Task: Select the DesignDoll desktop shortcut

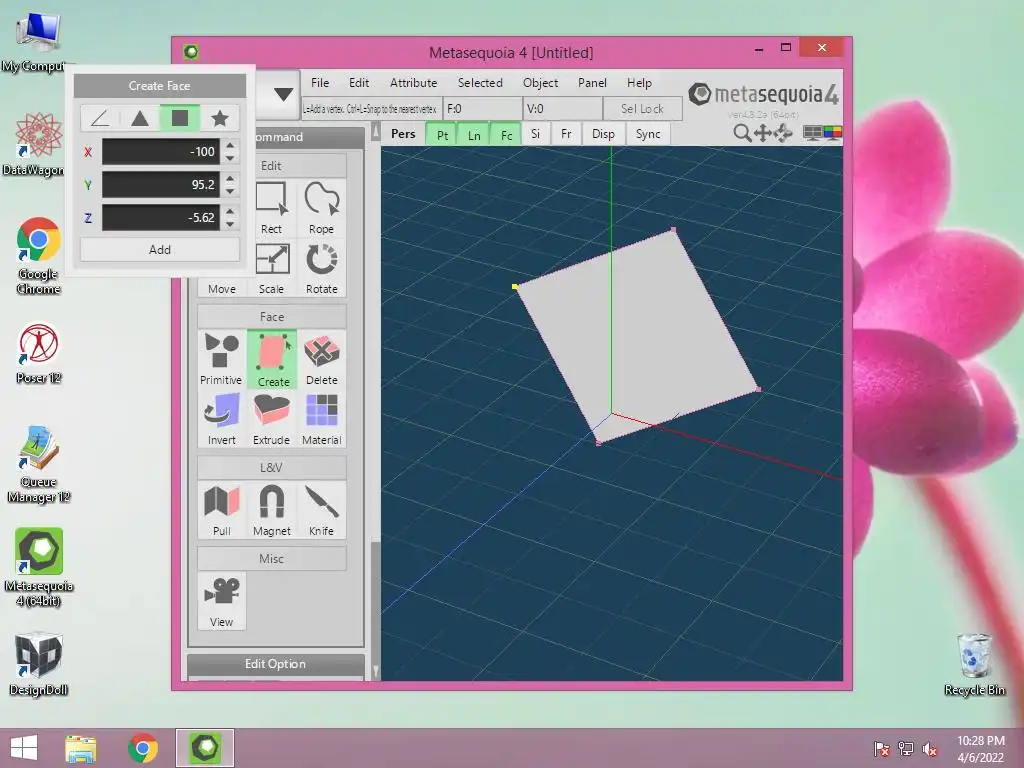Action: coord(39,665)
